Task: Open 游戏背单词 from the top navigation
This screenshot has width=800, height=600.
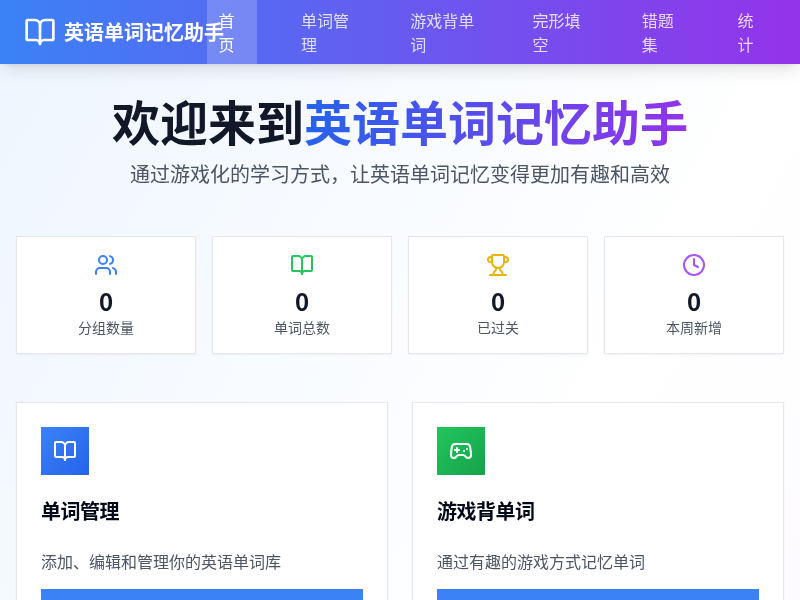Action: coord(442,33)
